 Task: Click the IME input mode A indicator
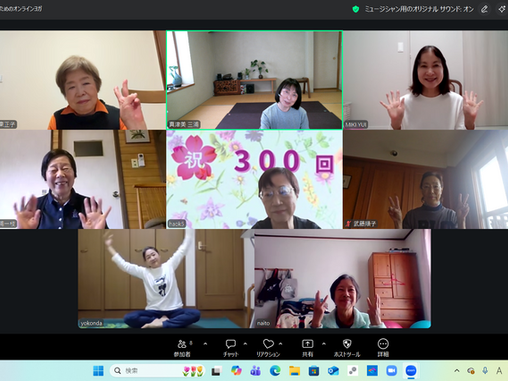click(499, 371)
